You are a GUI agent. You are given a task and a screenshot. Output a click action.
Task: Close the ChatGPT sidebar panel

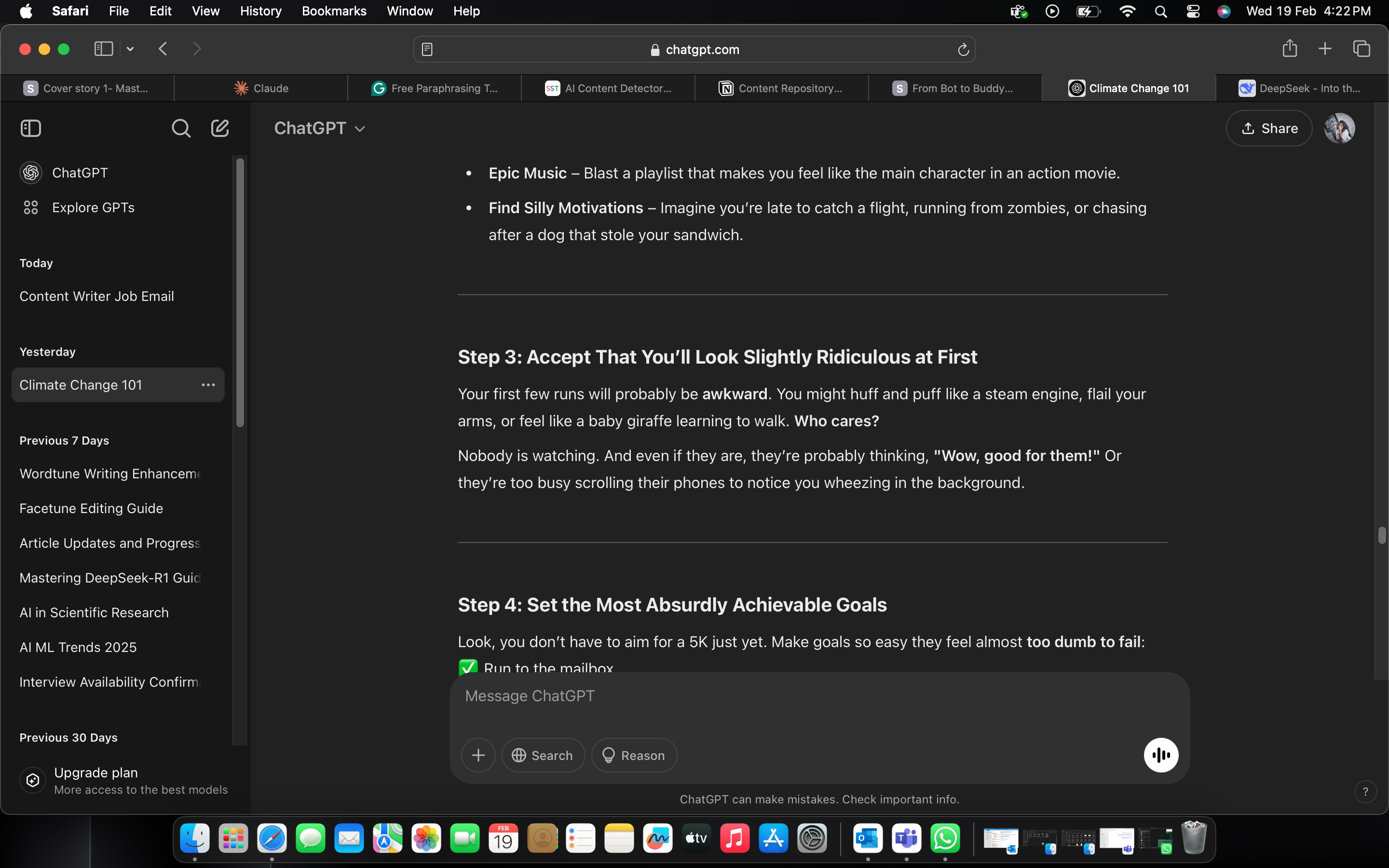pyautogui.click(x=30, y=128)
